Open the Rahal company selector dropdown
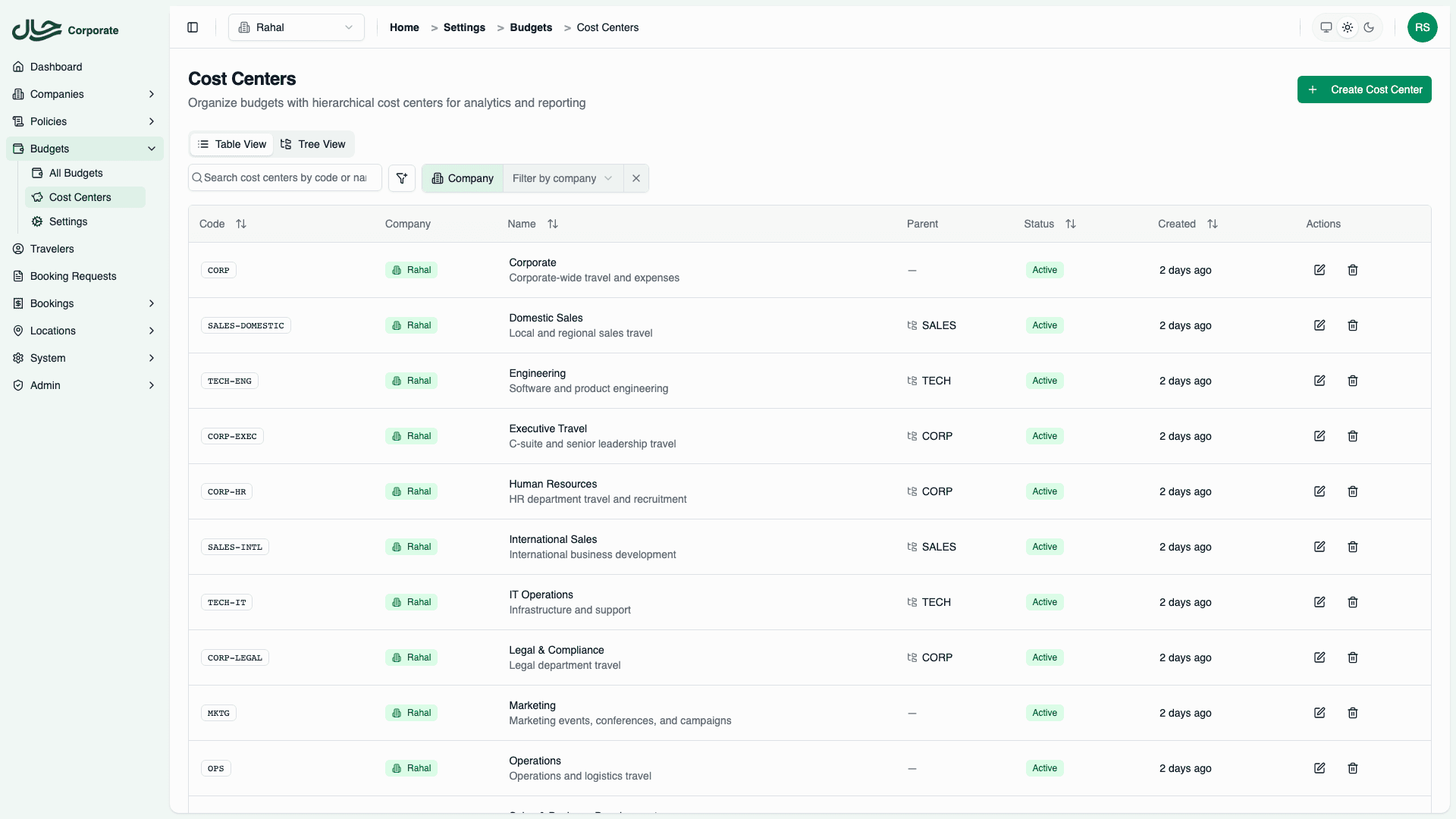Viewport: 1456px width, 819px height. coord(297,27)
